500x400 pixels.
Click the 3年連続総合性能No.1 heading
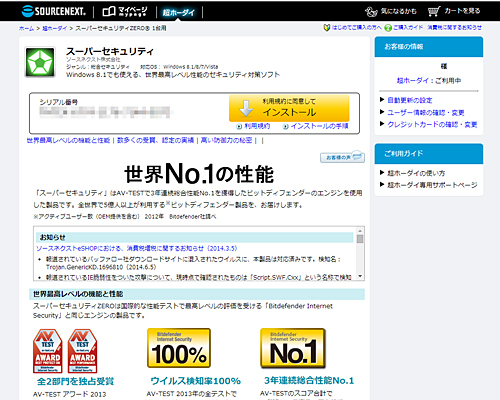coord(309,380)
